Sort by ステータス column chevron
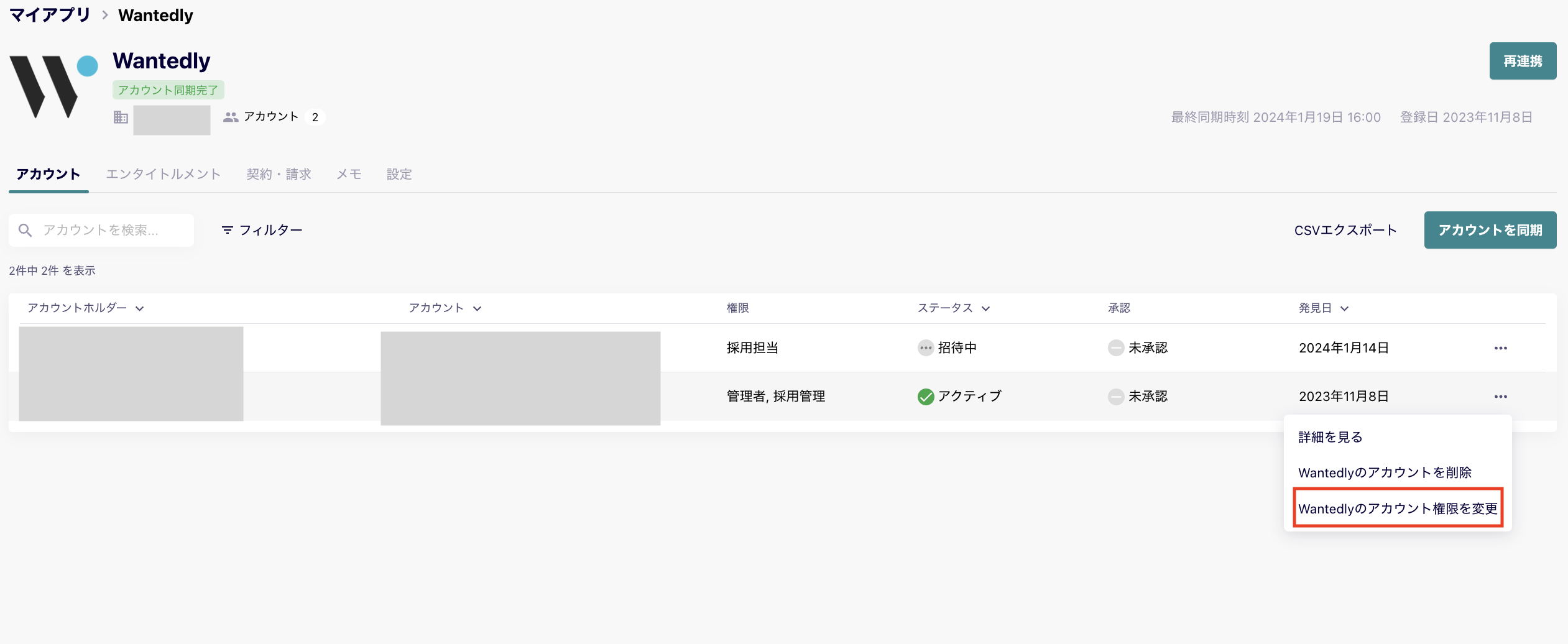Viewport: 1568px width, 644px height. coord(986,308)
